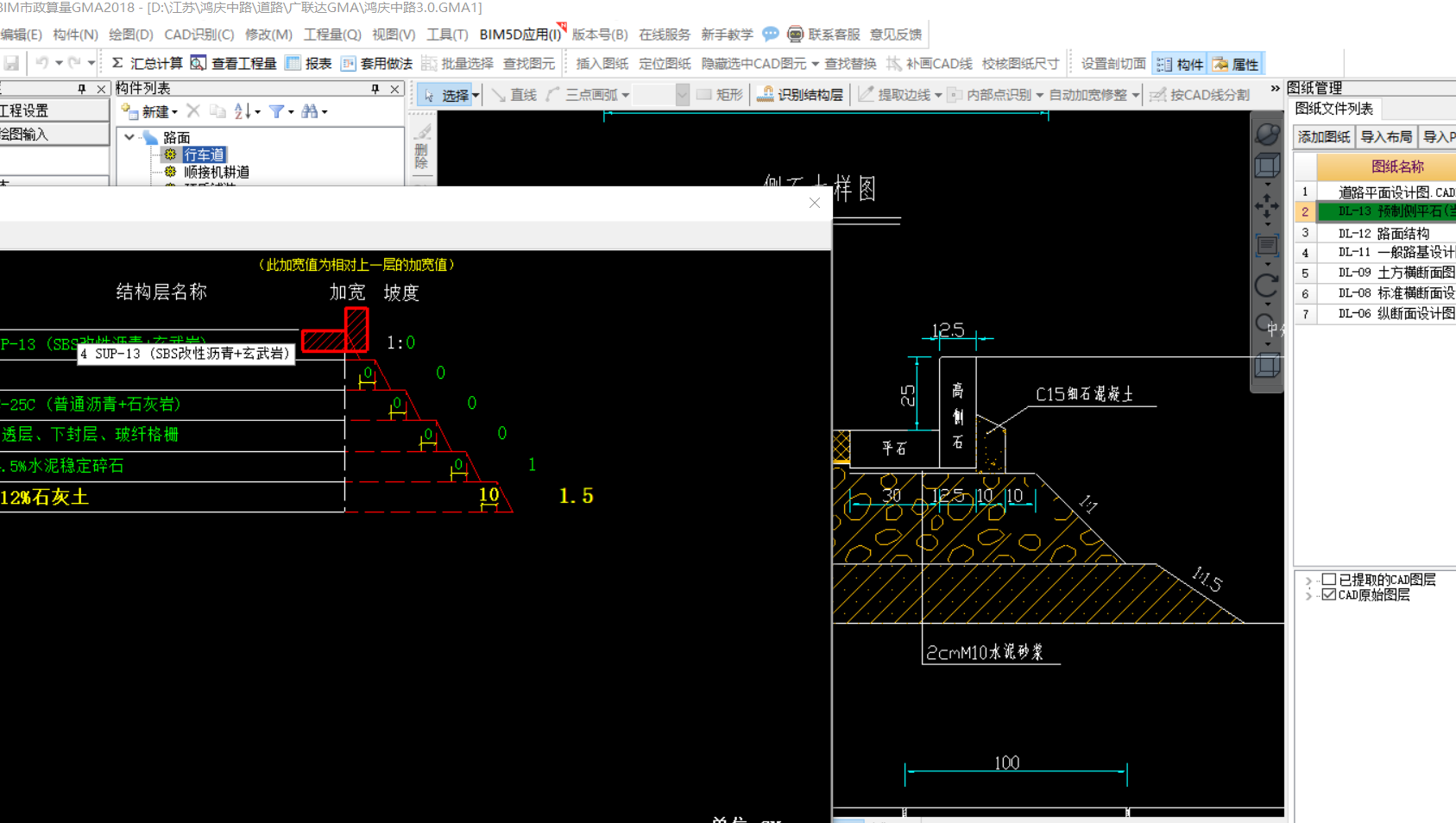Toggle the 属性 properties panel button
This screenshot has height=823, width=1456.
(1236, 64)
